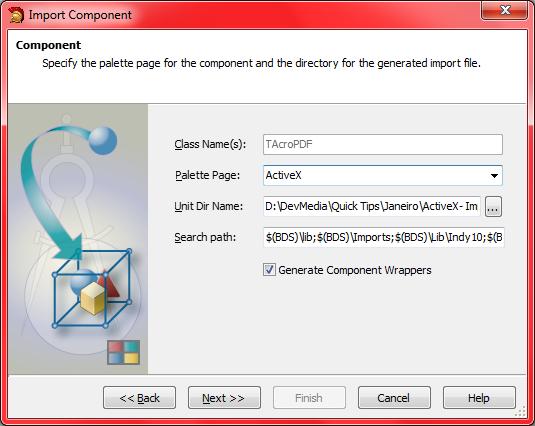Screen dimensions: 535x426
Task: Click into the Unit Dir Name field
Action: (x=372, y=206)
